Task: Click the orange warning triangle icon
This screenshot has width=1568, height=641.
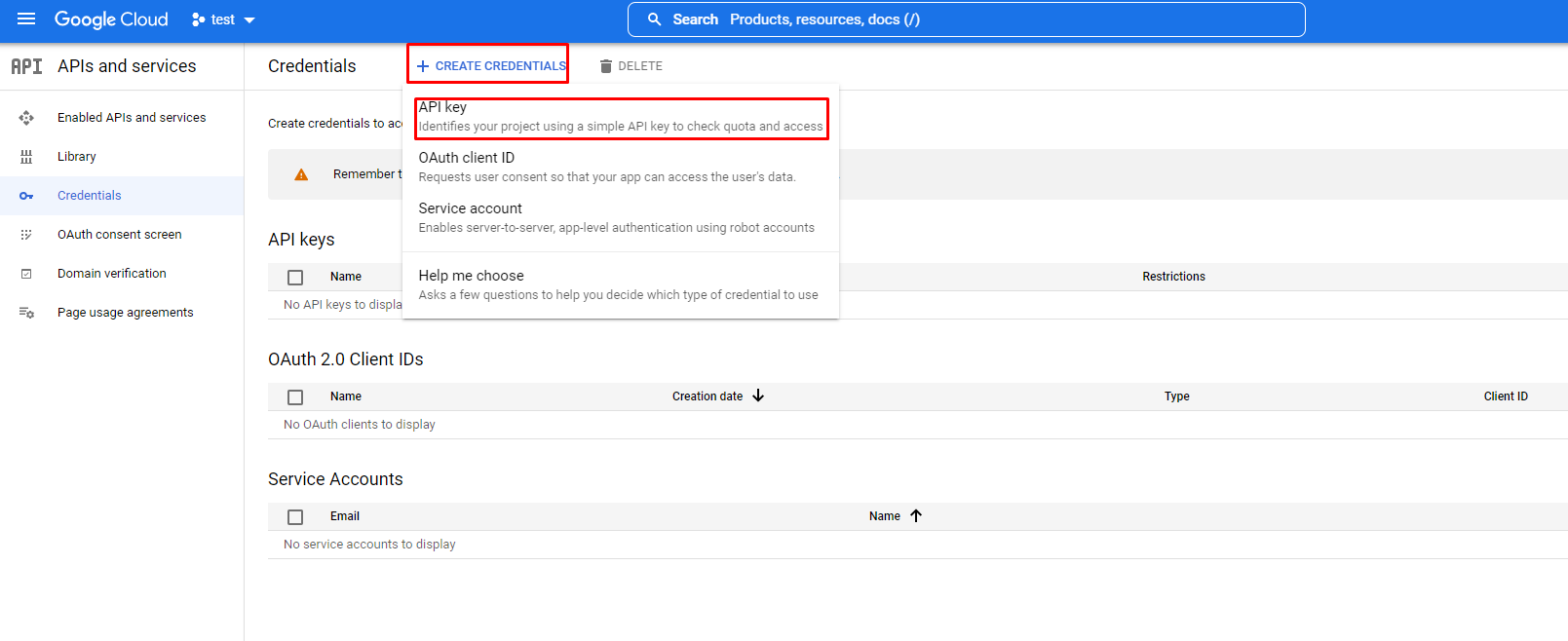Action: (301, 174)
